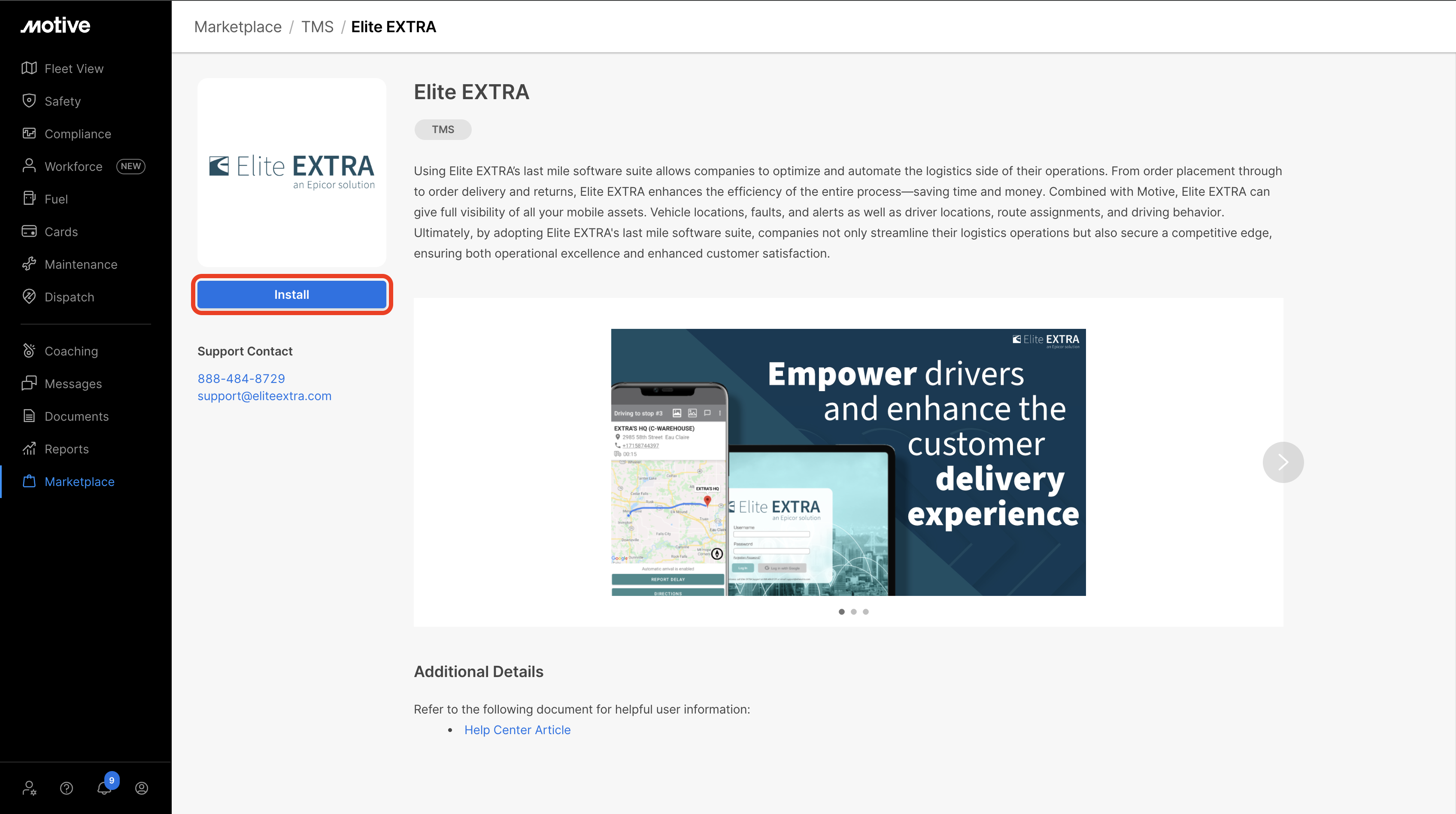Open the Help Center Article link
The width and height of the screenshot is (1456, 814).
point(517,730)
